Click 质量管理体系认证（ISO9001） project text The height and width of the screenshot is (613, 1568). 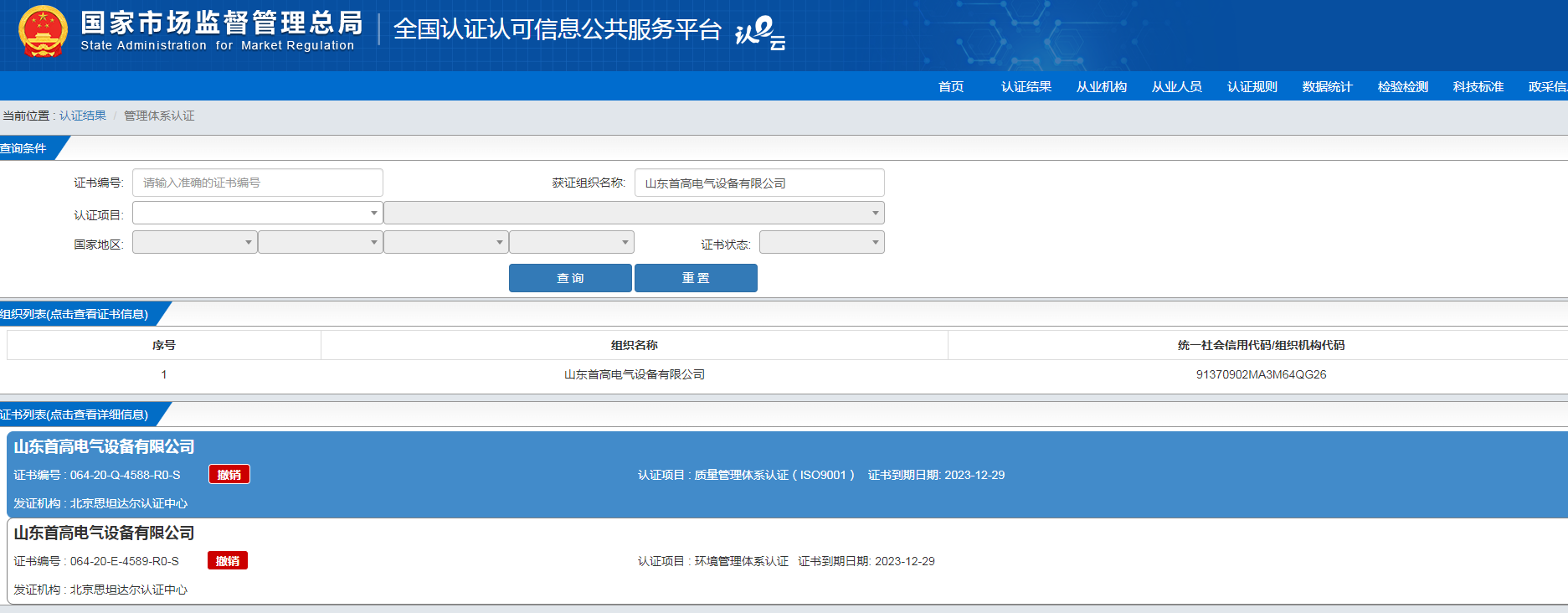(x=746, y=475)
